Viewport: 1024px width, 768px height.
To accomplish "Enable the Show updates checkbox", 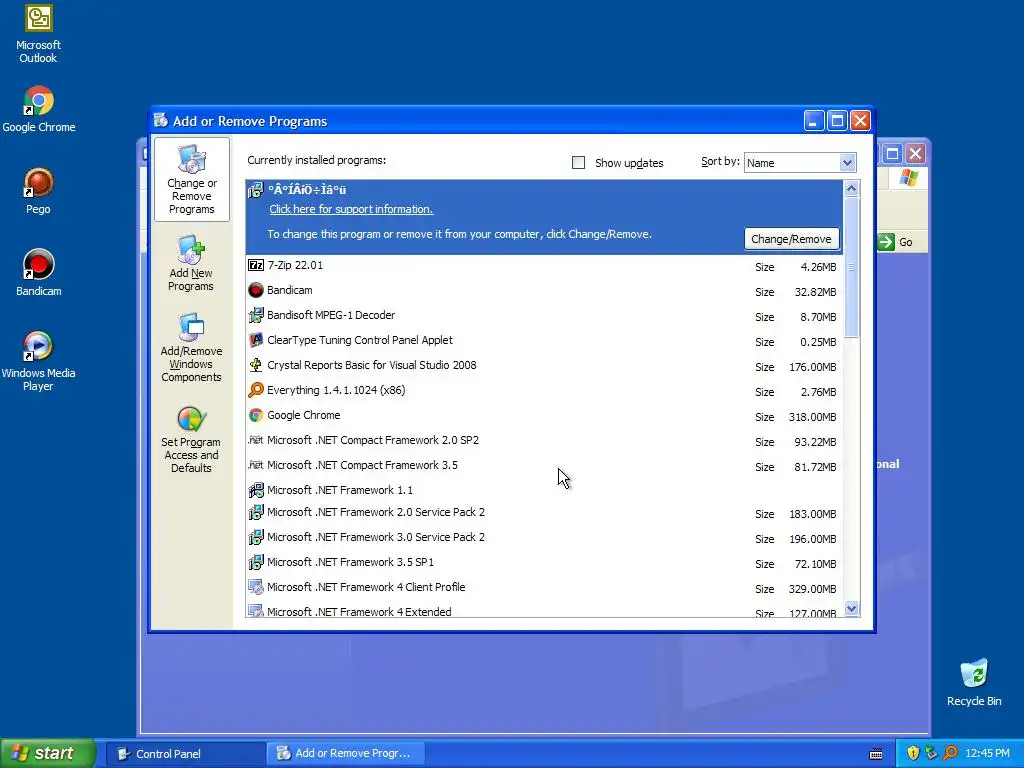I will pyautogui.click(x=579, y=163).
